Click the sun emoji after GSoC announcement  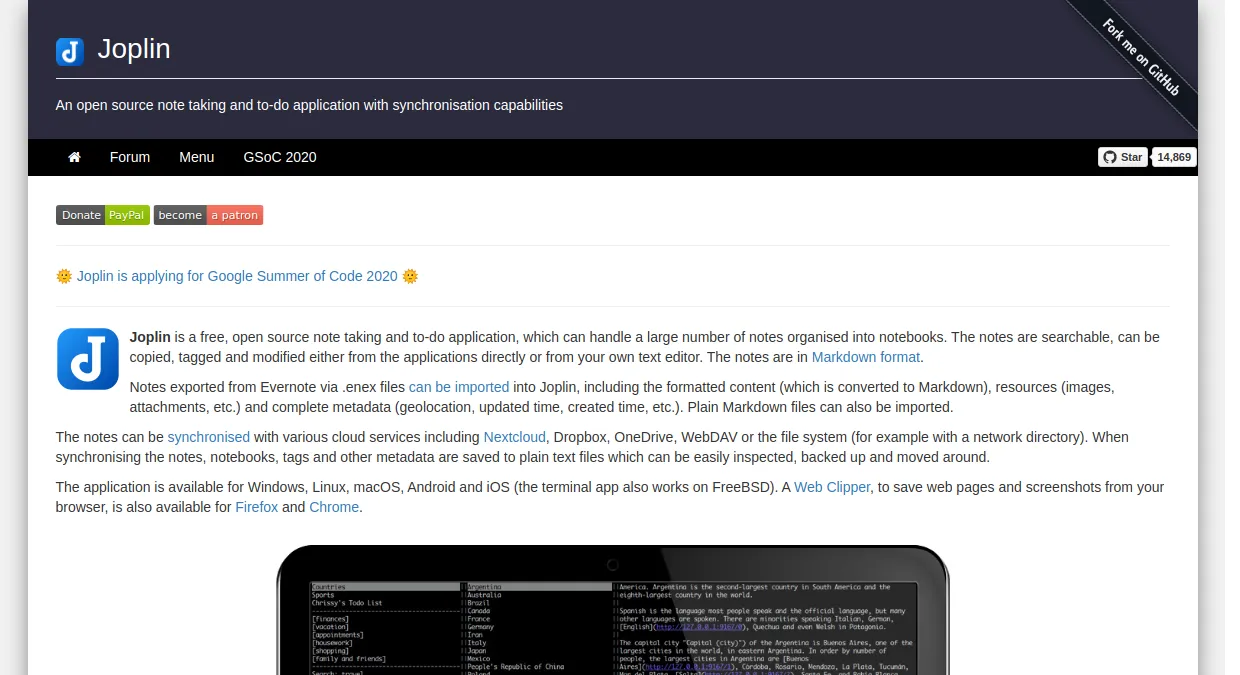tap(410, 276)
